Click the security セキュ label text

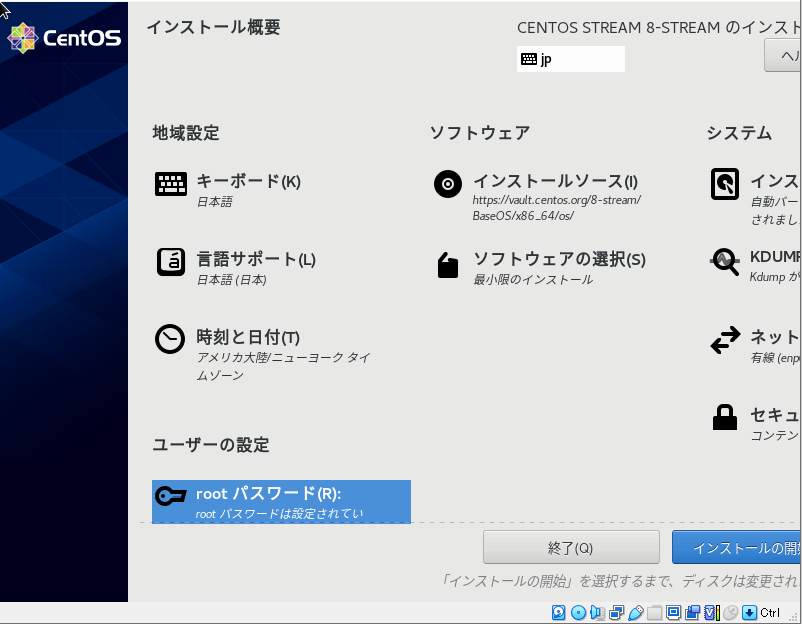(775, 414)
